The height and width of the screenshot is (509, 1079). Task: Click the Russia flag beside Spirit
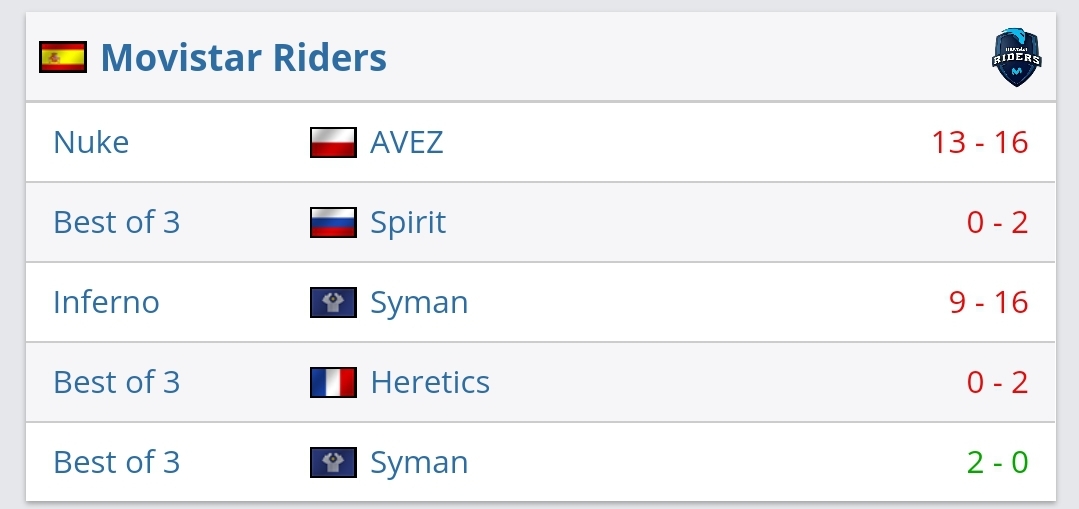[333, 222]
